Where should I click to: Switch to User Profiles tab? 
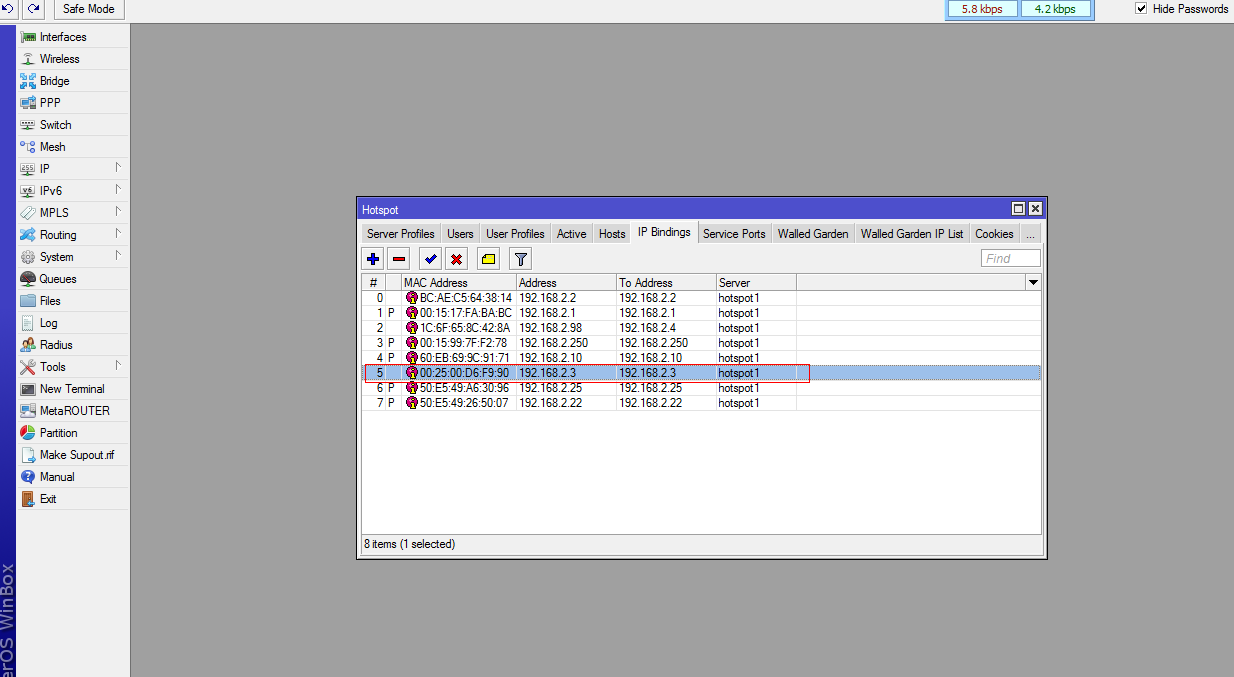515,234
